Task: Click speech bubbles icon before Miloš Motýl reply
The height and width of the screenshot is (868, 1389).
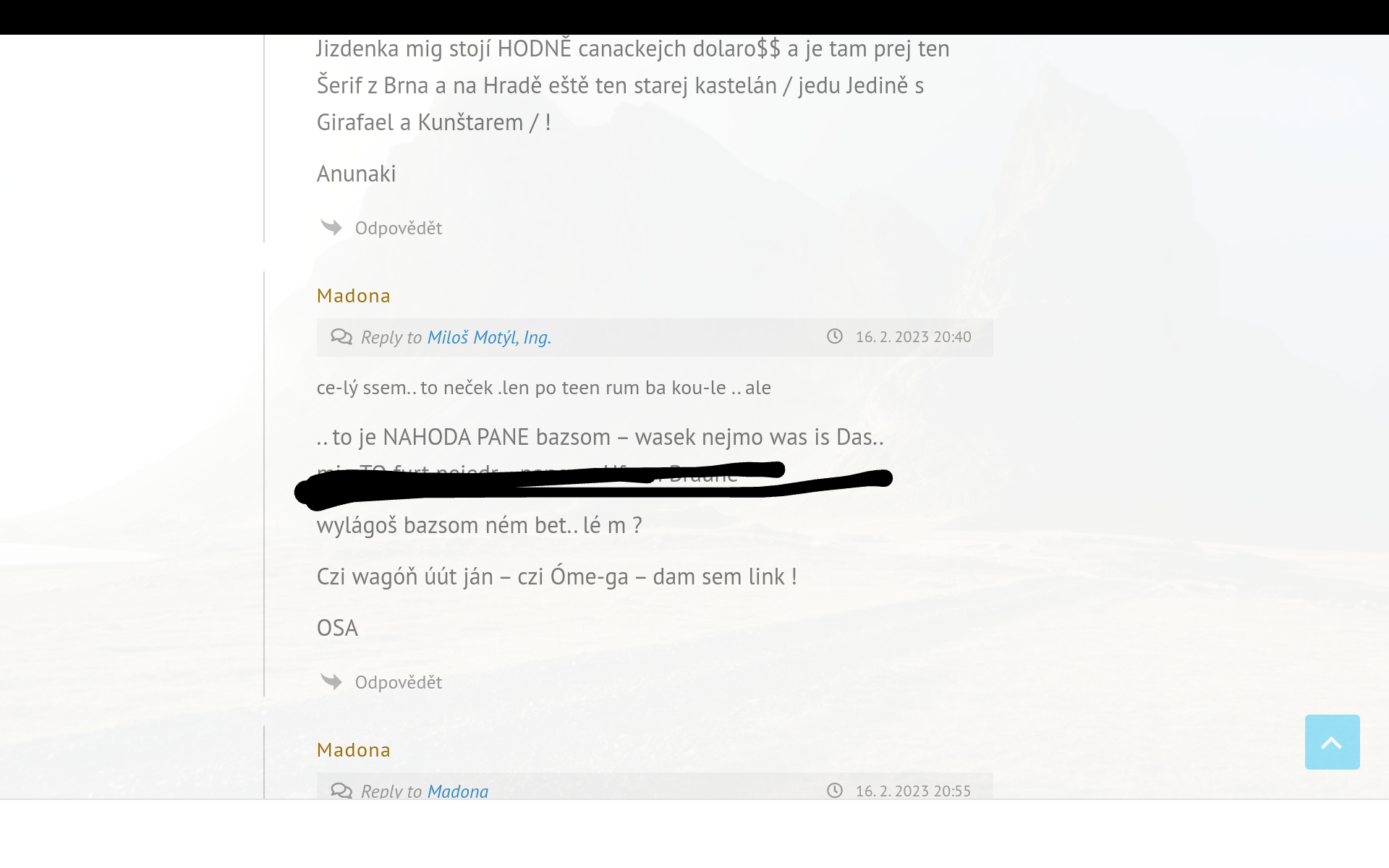Action: click(341, 337)
